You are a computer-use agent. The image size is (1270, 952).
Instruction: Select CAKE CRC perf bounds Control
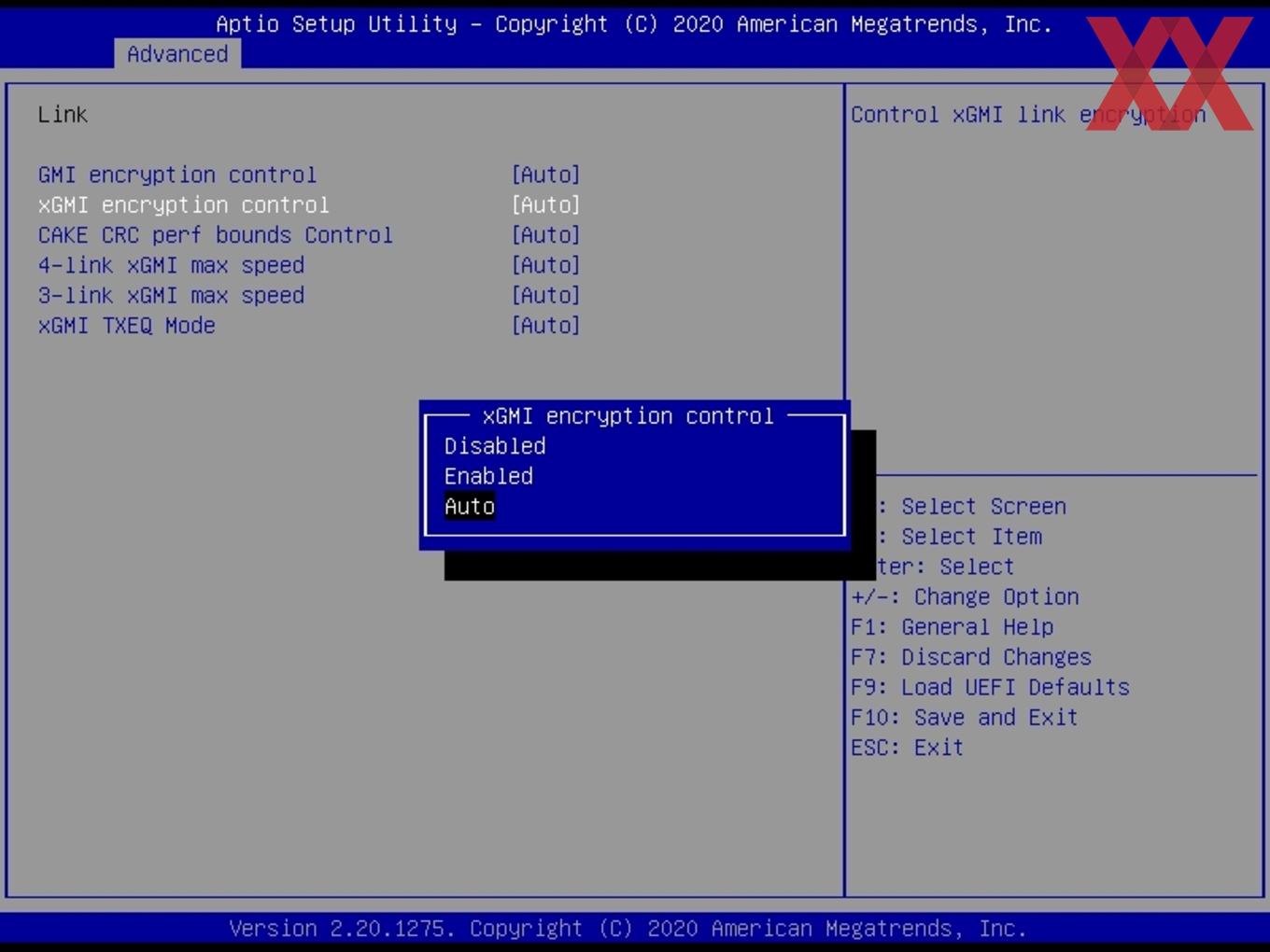(x=216, y=235)
